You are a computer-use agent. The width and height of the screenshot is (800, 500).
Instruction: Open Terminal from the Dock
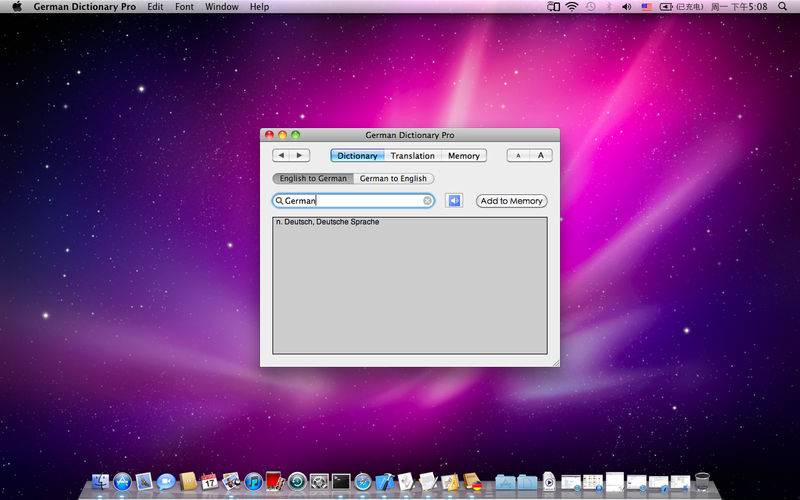tap(341, 481)
